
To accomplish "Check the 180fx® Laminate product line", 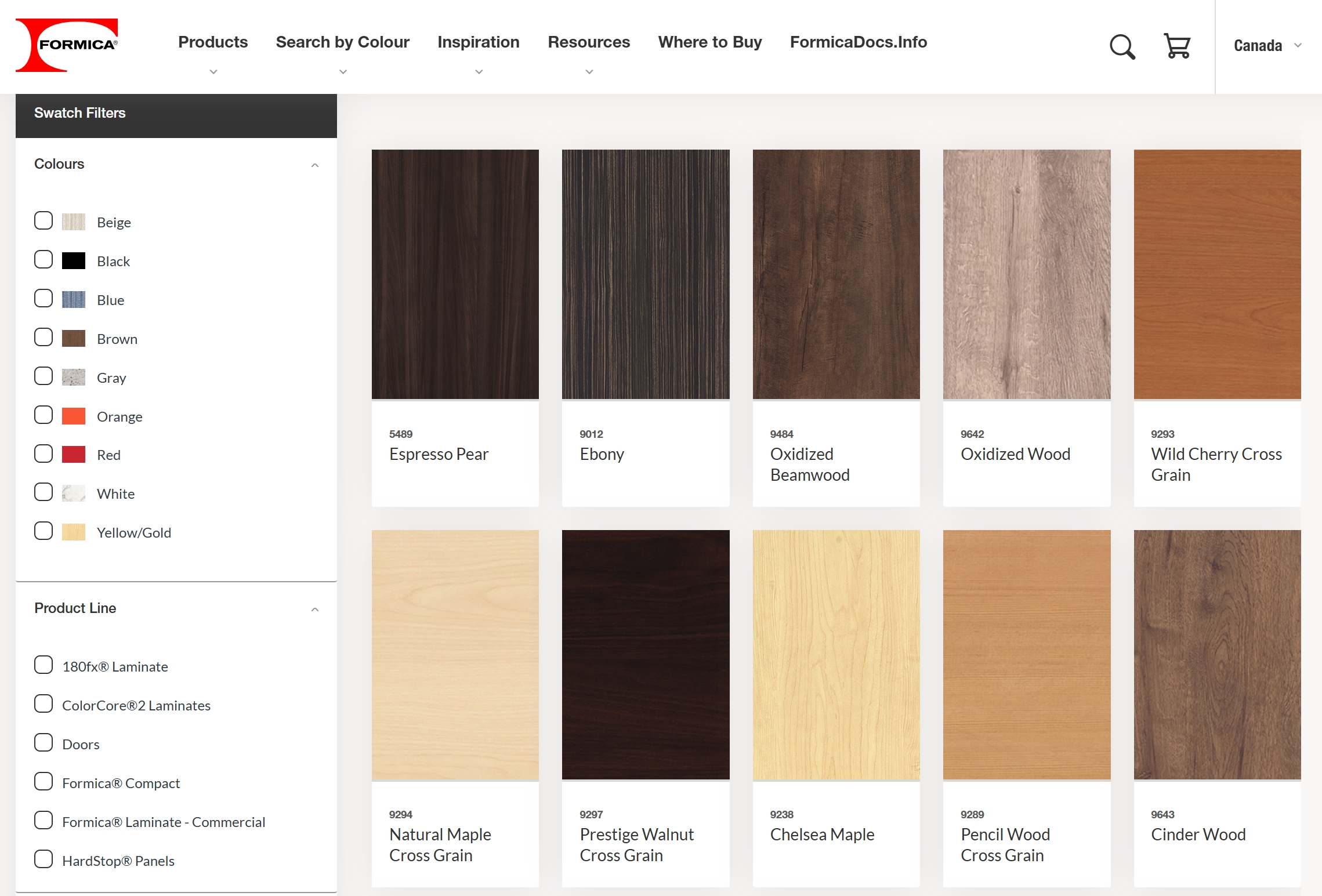I will 44,665.
